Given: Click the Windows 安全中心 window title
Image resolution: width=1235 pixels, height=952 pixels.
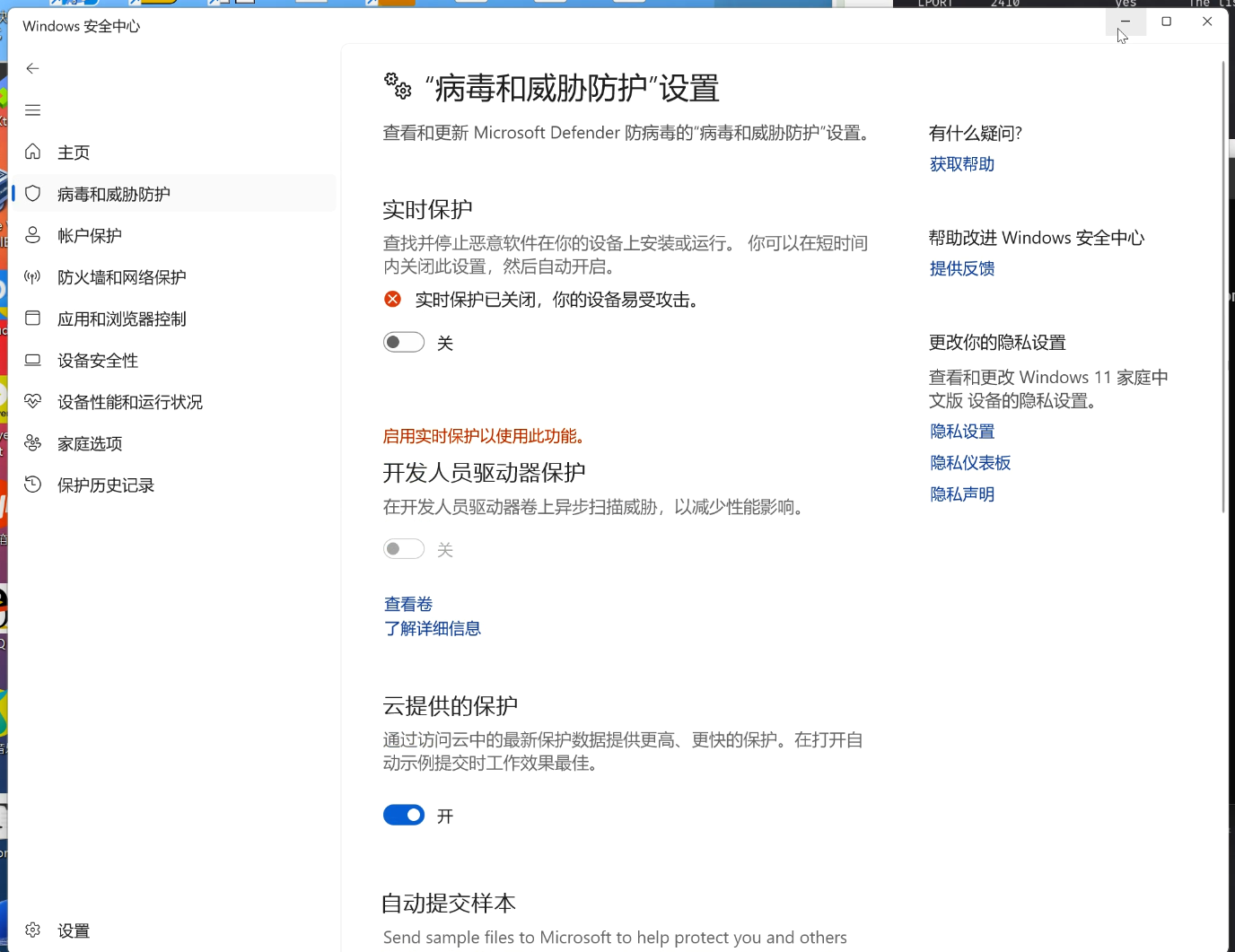Looking at the screenshot, I should (82, 26).
